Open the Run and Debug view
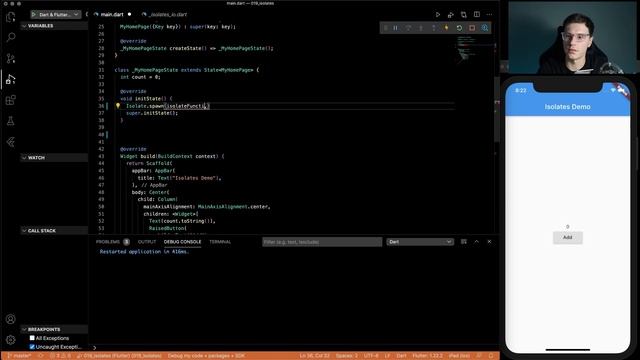The height and width of the screenshot is (360, 640). [11, 79]
